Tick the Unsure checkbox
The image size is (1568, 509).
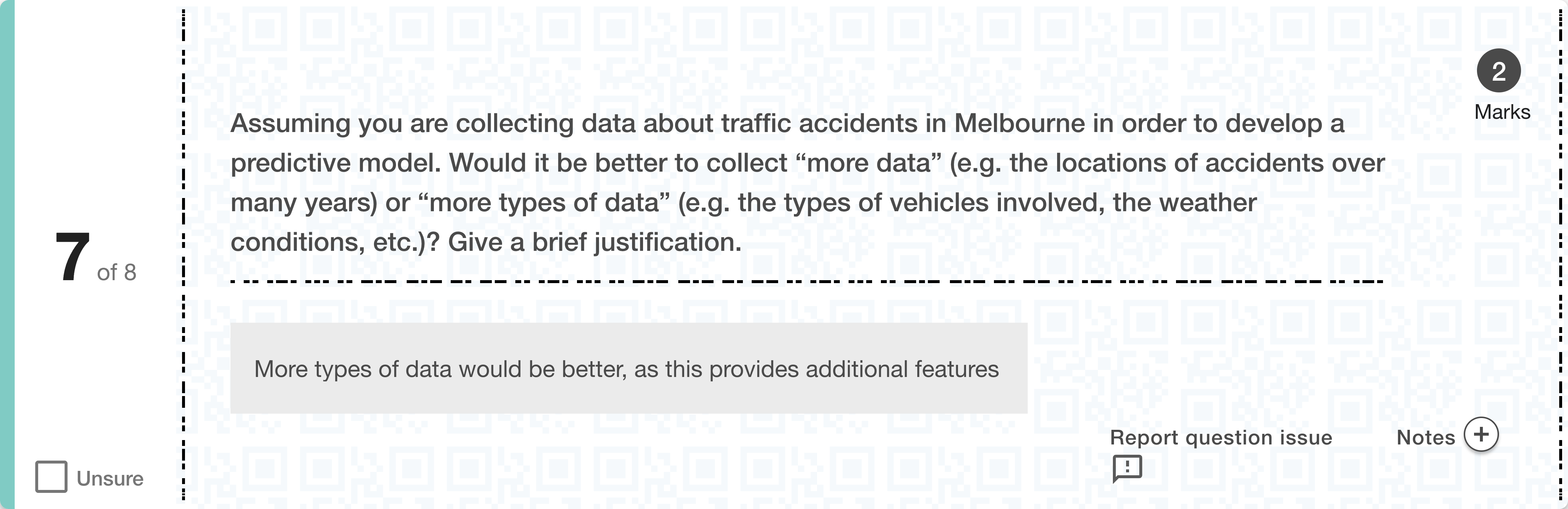(51, 477)
